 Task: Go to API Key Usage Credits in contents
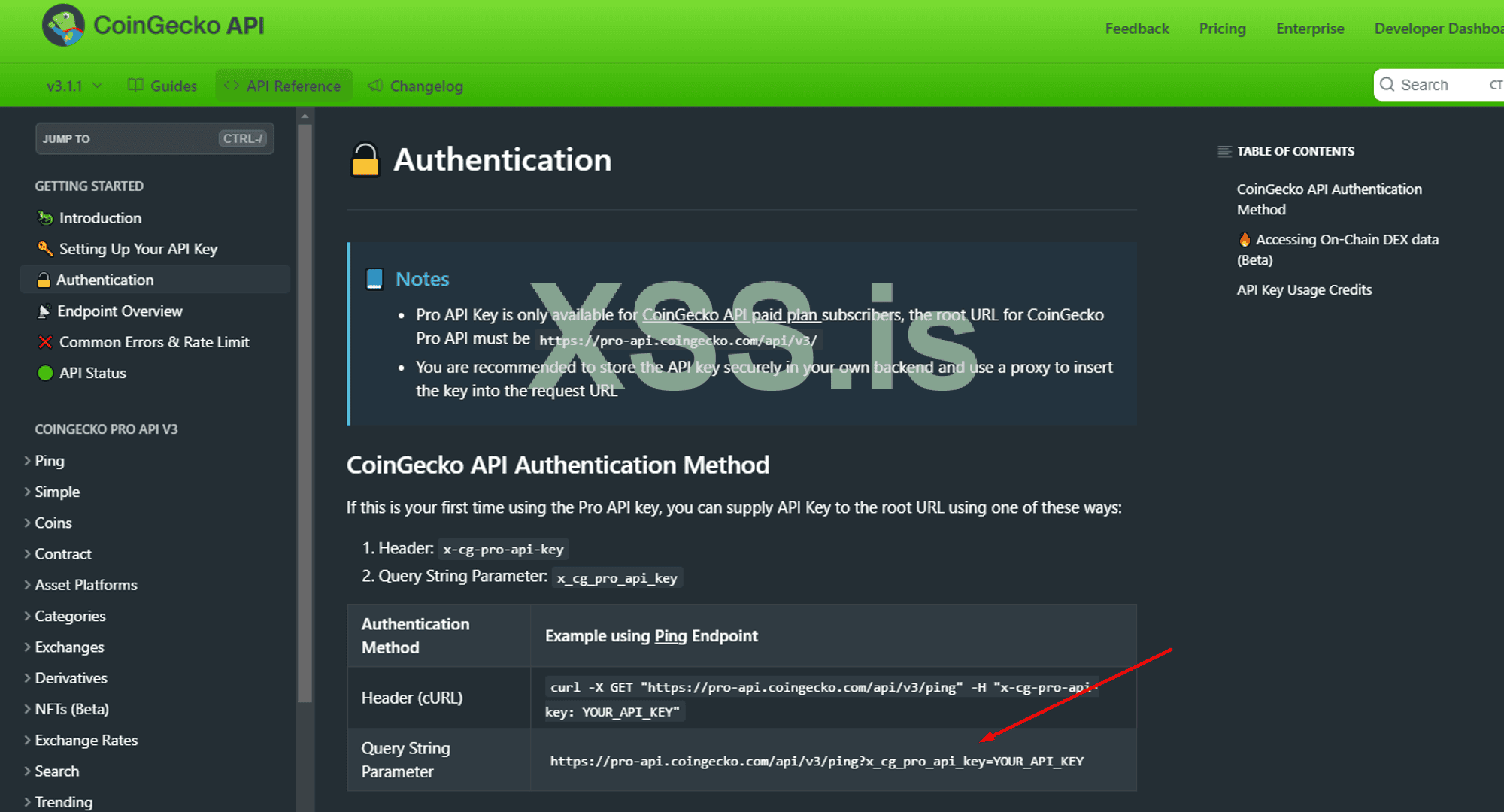click(x=1304, y=290)
